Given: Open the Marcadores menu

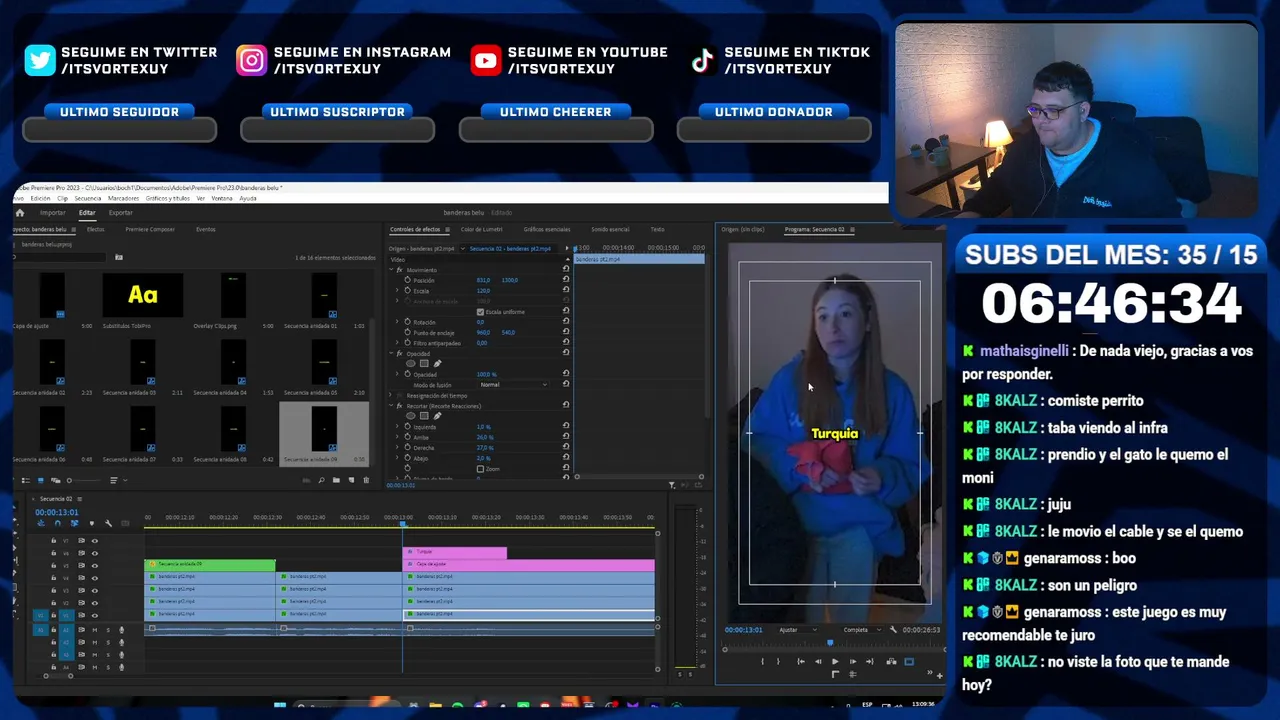Looking at the screenshot, I should (x=124, y=198).
